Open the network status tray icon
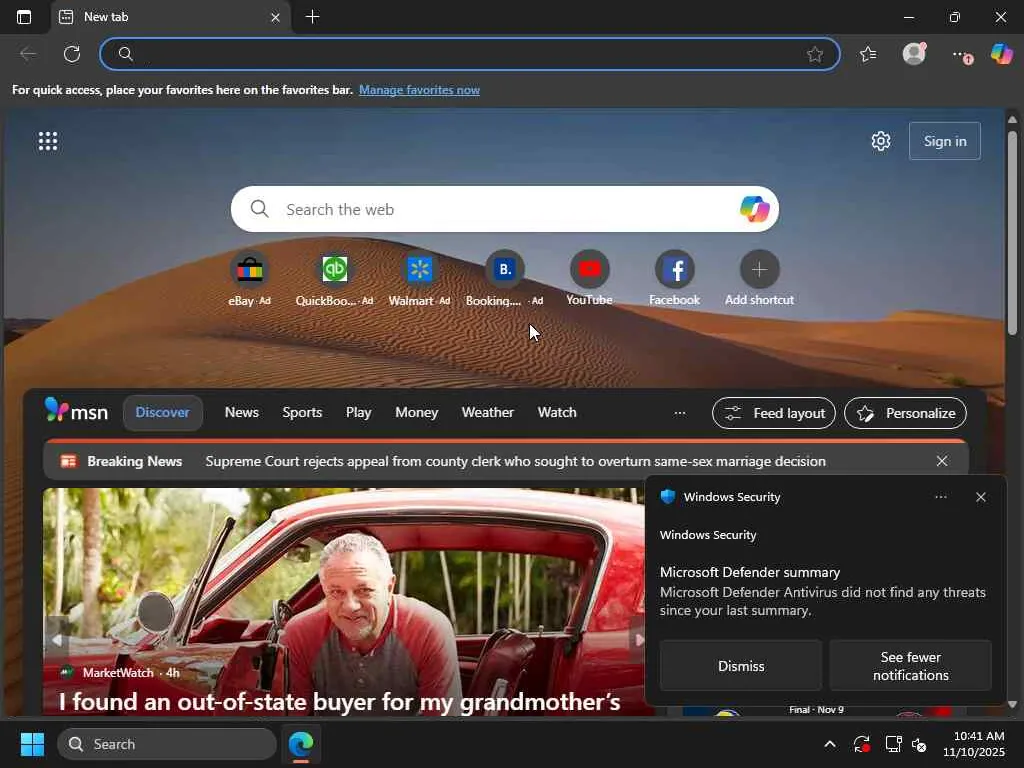This screenshot has width=1024, height=768. pyautogui.click(x=893, y=744)
